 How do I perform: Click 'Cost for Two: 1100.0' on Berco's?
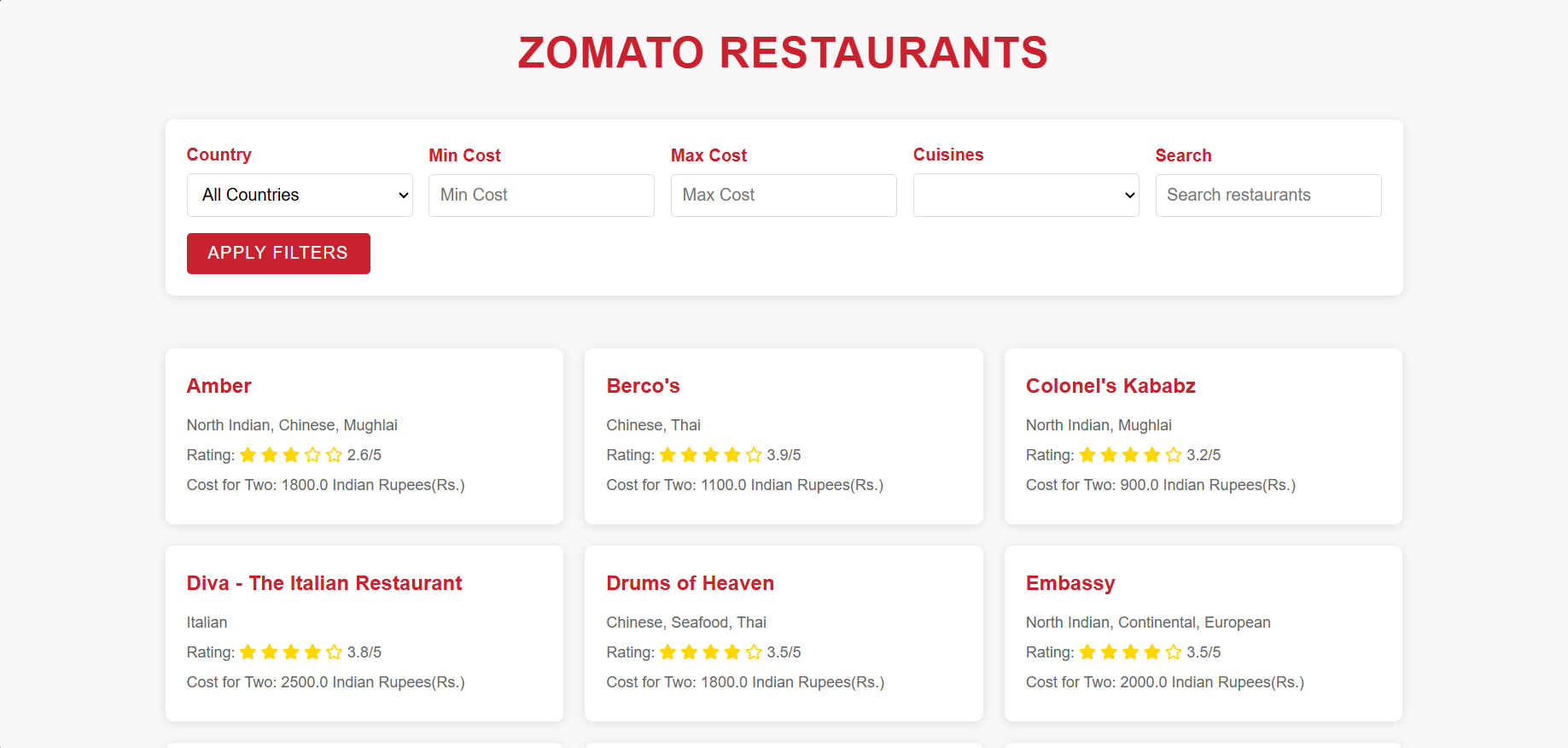click(x=745, y=485)
